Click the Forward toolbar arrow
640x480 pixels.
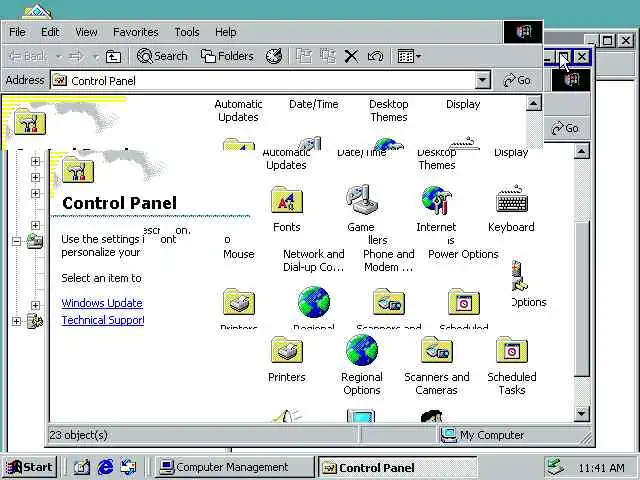pyautogui.click(x=76, y=56)
